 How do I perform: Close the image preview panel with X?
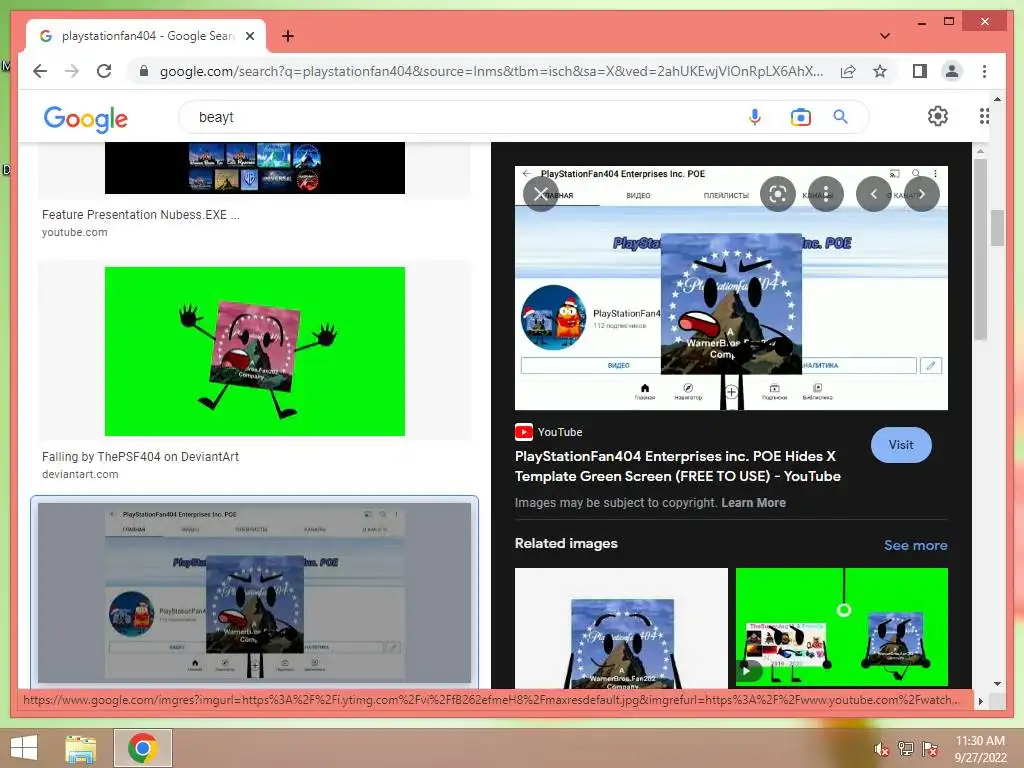click(541, 194)
